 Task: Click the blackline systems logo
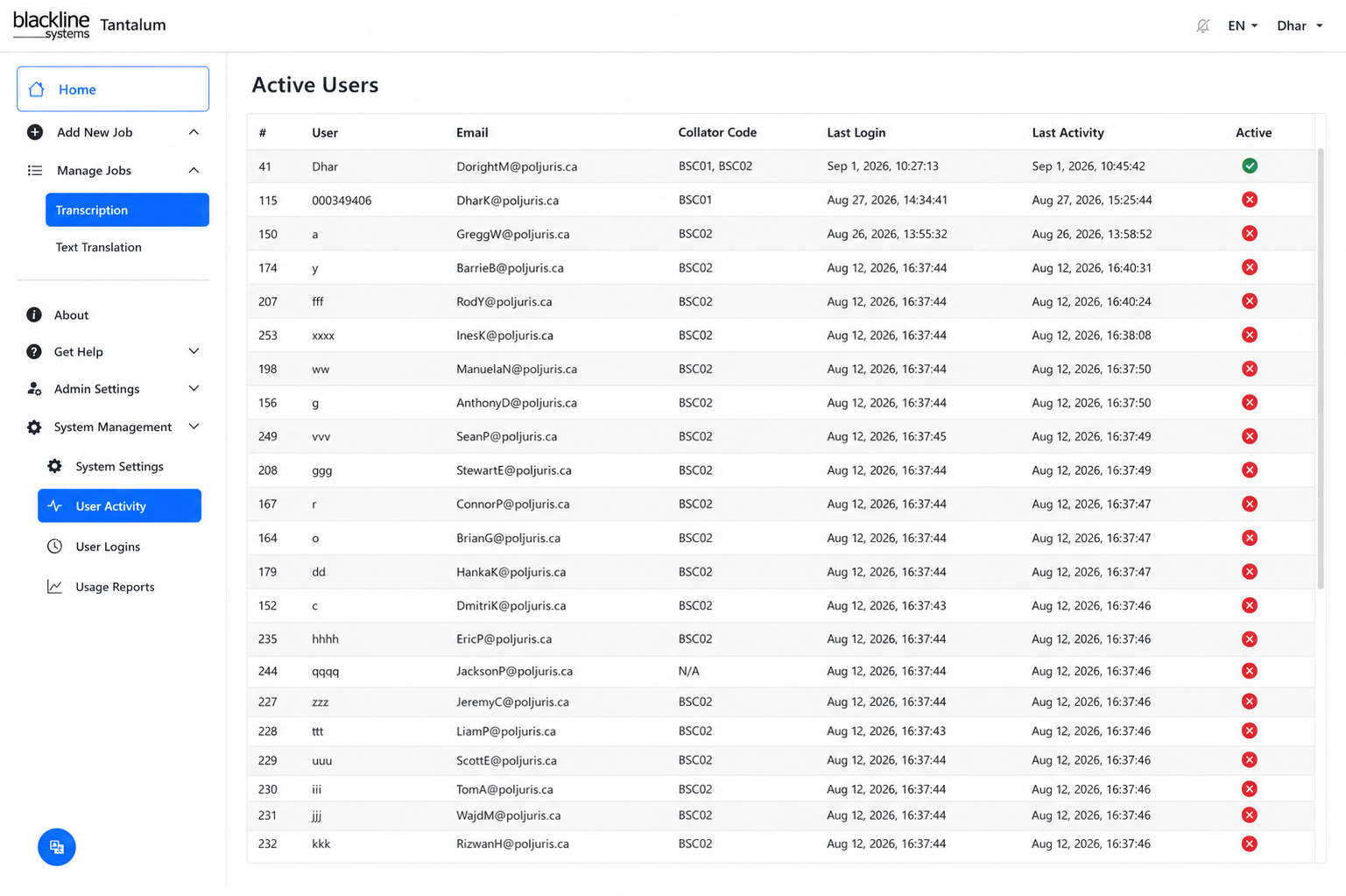click(x=51, y=25)
